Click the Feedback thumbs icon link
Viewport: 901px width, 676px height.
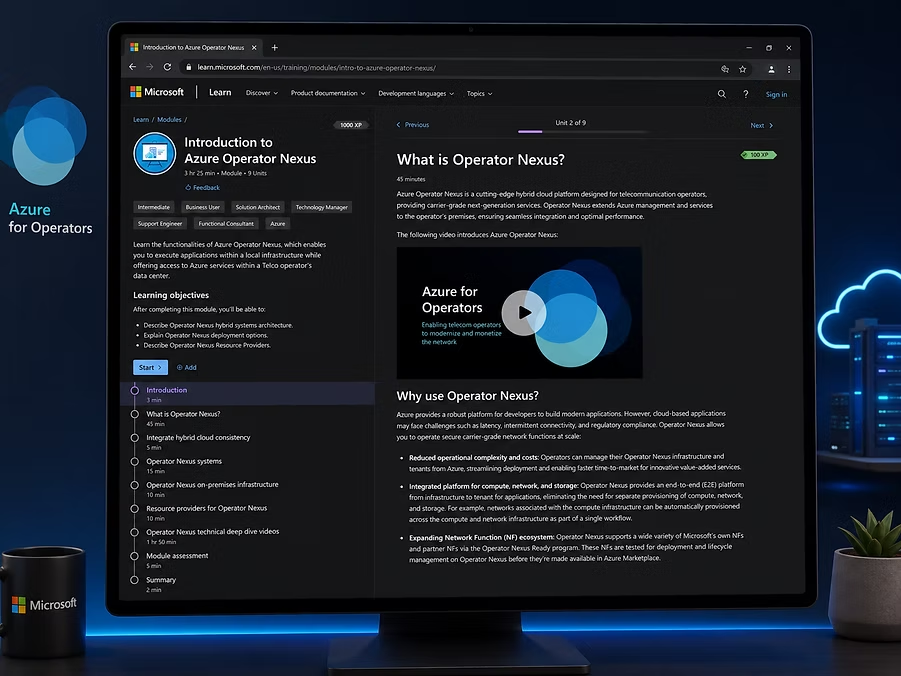(202, 187)
